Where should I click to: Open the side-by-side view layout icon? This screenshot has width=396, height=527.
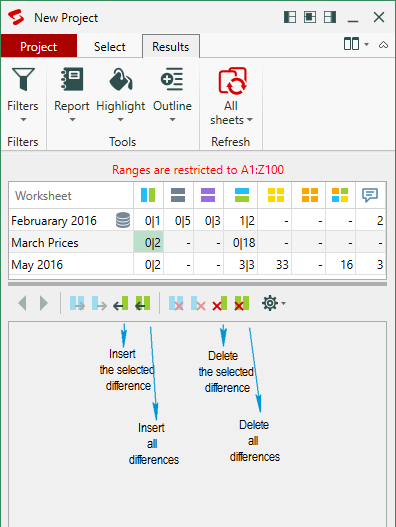point(351,44)
